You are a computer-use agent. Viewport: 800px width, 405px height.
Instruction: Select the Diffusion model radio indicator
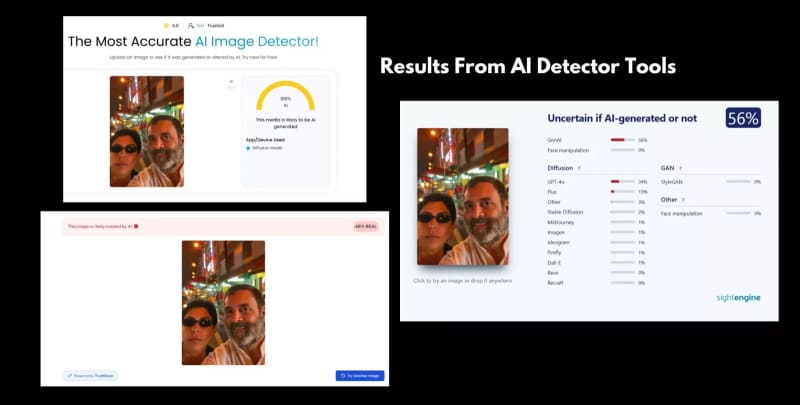pyautogui.click(x=248, y=147)
